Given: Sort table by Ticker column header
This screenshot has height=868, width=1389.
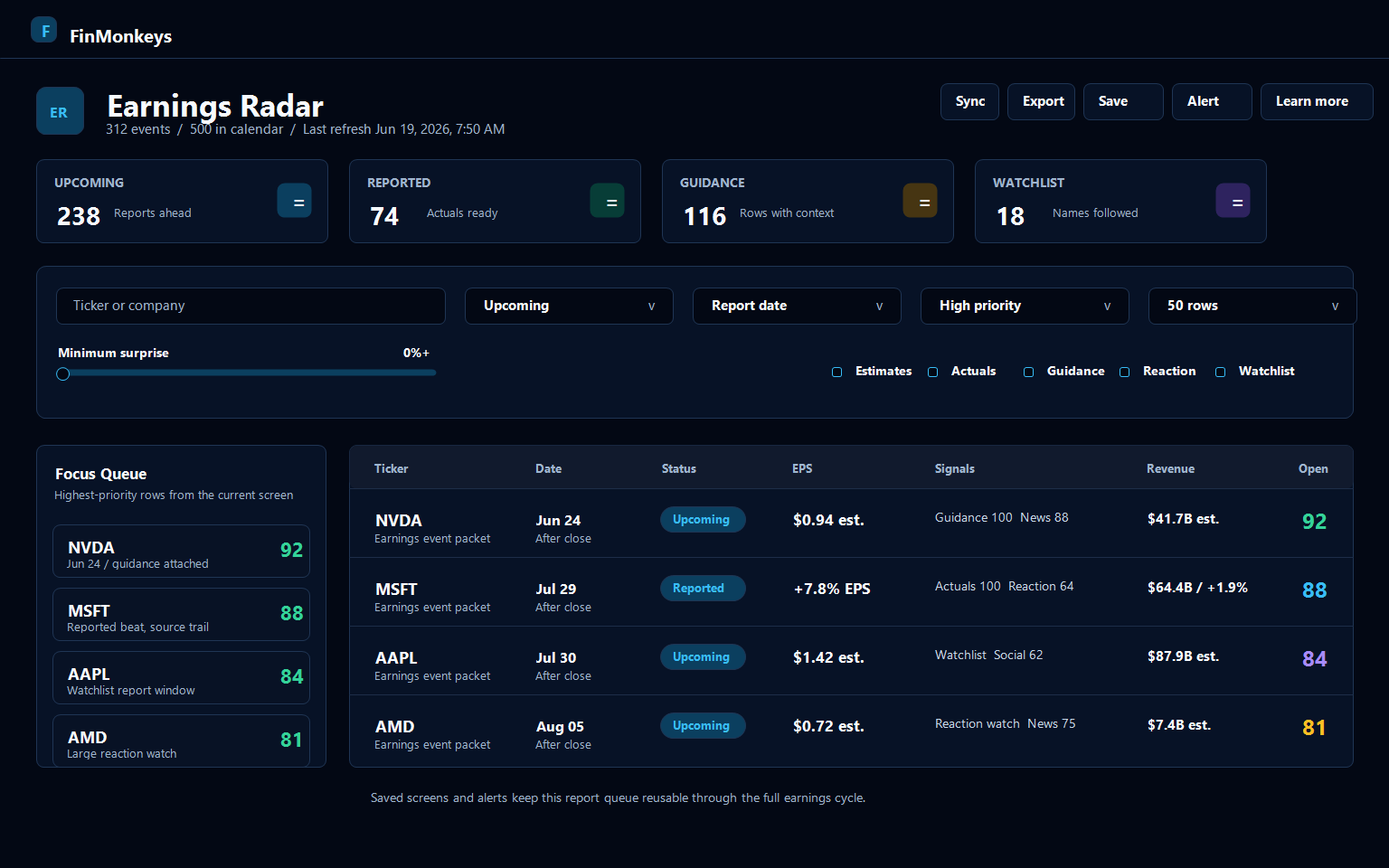Looking at the screenshot, I should coord(392,468).
